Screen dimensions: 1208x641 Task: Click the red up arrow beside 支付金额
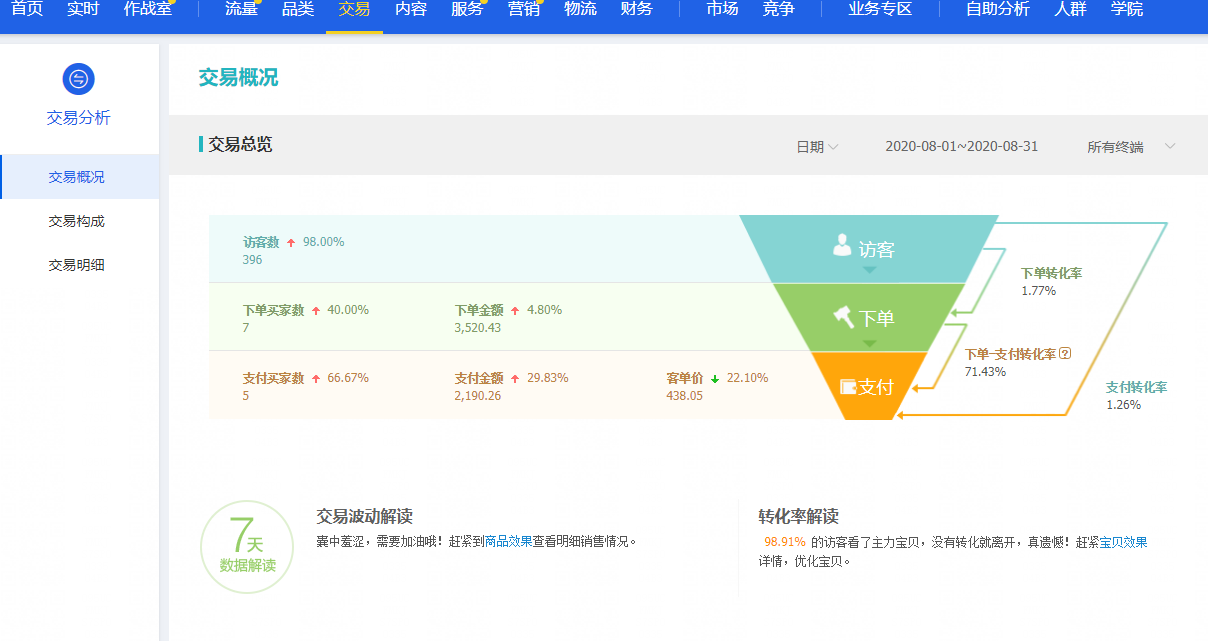[x=515, y=378]
